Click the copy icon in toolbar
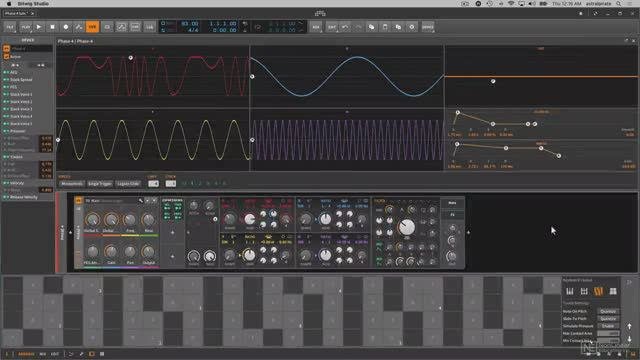Image resolution: width=640 pixels, height=360 pixels. tap(371, 27)
